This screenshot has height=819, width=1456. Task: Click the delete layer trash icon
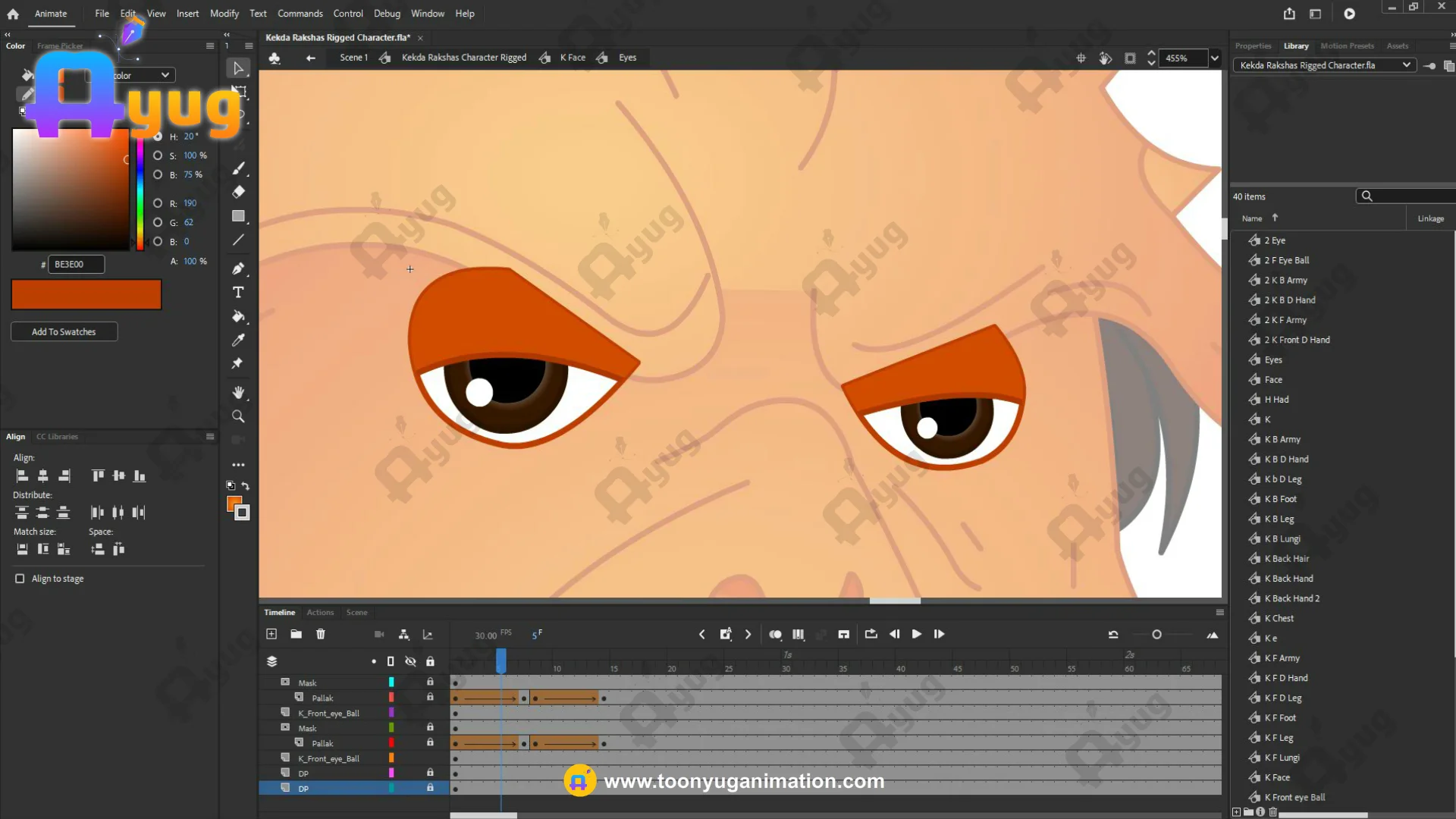point(321,634)
